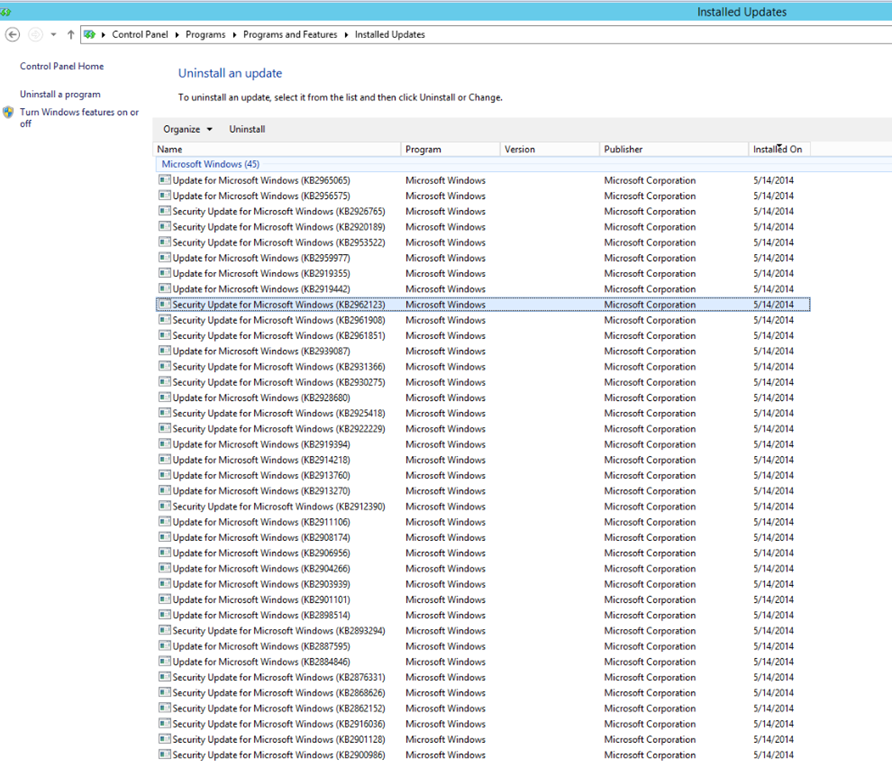Image resolution: width=892 pixels, height=768 pixels.
Task: Open the Organize dropdown menu
Action: click(x=188, y=129)
